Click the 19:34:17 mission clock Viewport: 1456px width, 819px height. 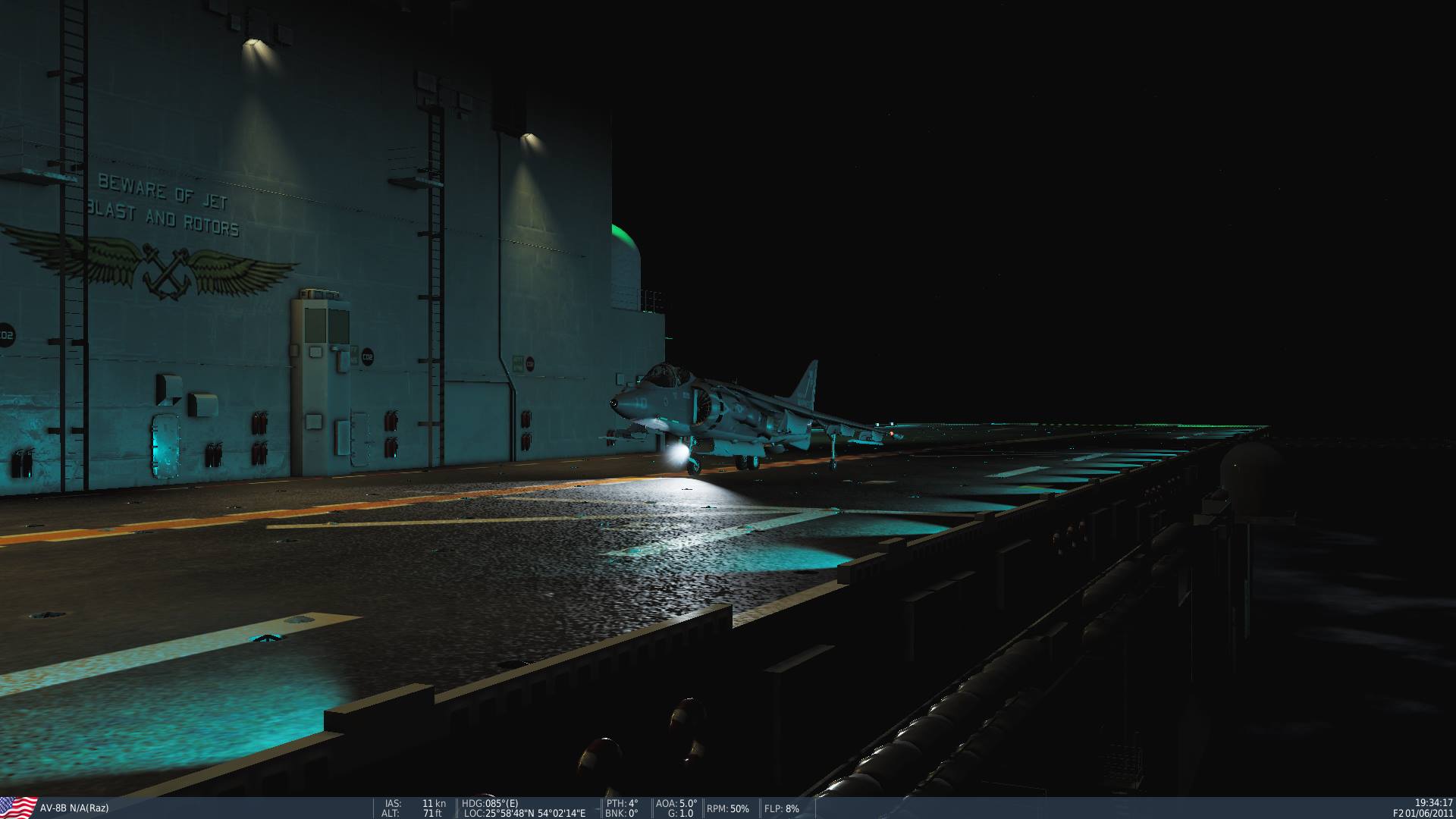pos(1433,802)
